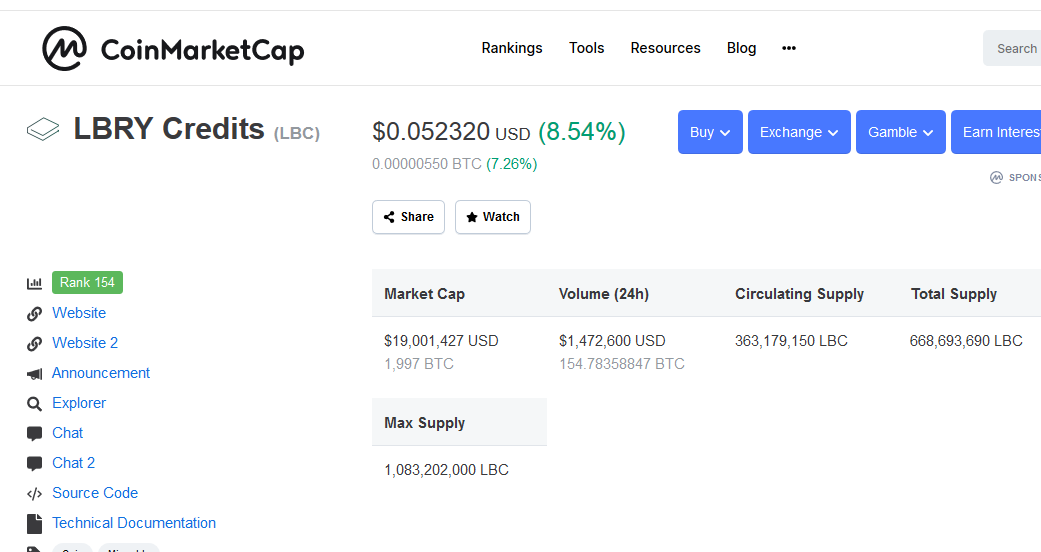Open the Exchange dropdown menu
Screen dimensions: 1041x552
(x=799, y=132)
